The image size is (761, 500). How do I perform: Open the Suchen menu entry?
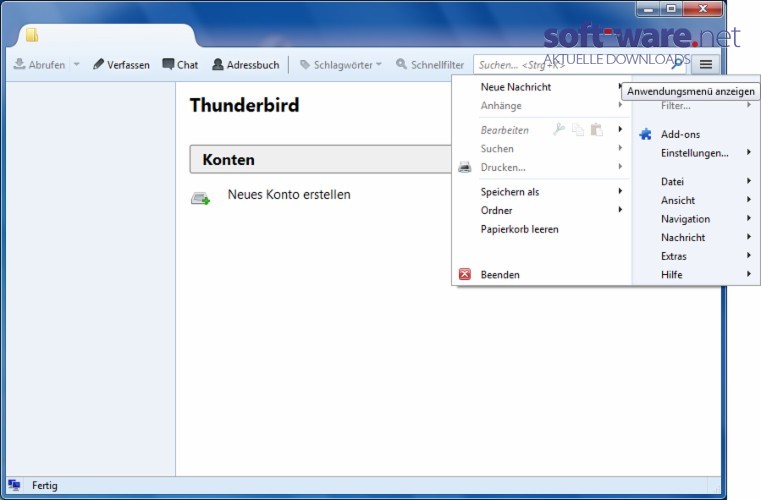point(542,149)
